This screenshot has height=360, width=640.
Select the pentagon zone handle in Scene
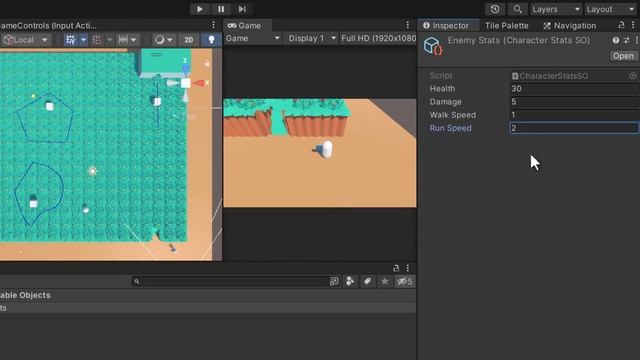point(49,106)
